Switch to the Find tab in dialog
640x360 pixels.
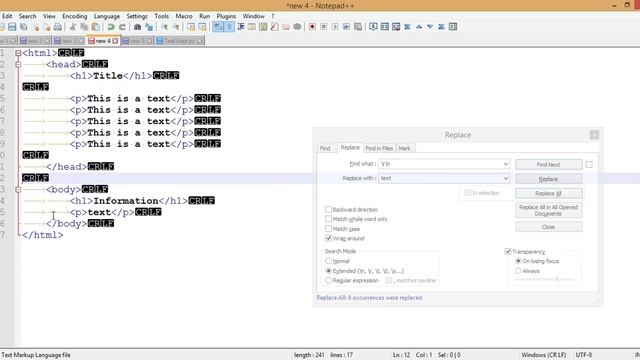tap(325, 148)
